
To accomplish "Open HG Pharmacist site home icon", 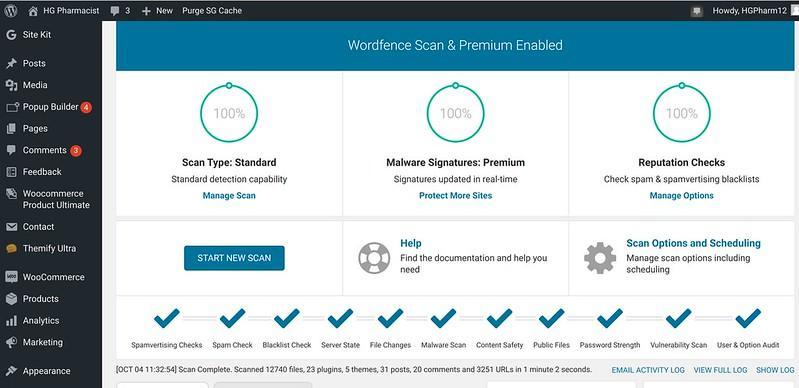I will tap(33, 11).
